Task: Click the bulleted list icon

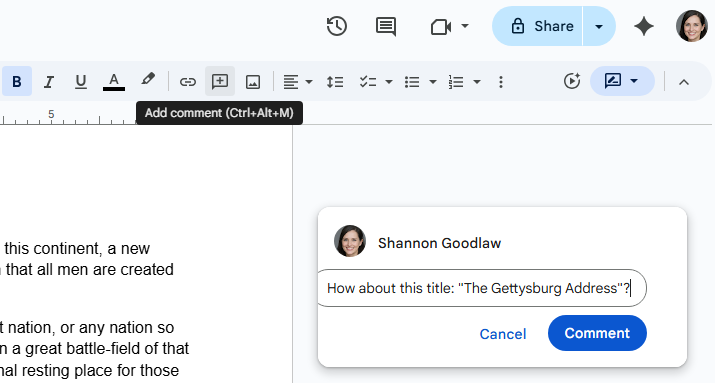Action: pyautogui.click(x=412, y=82)
